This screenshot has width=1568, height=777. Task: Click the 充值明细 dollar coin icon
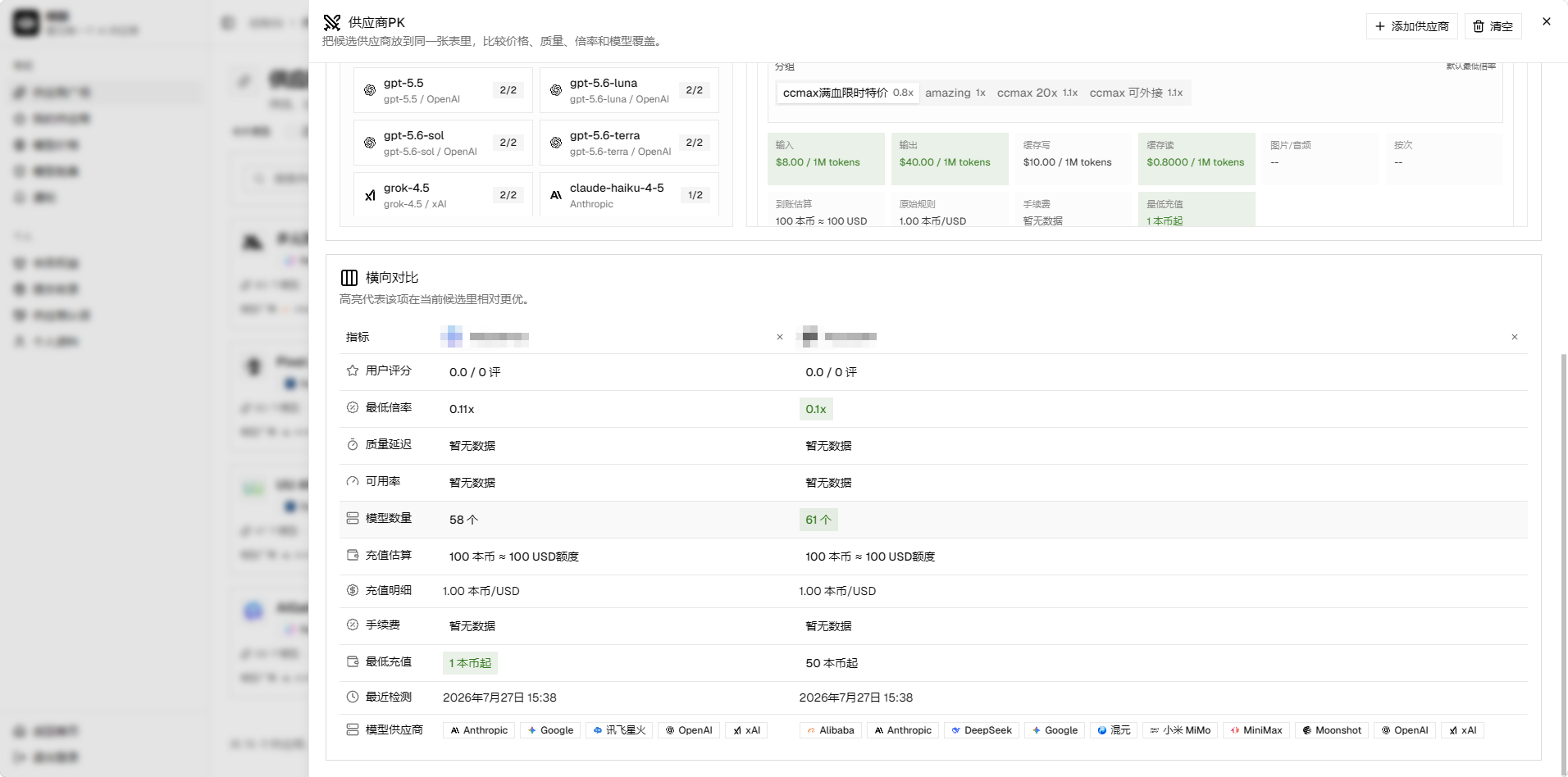click(x=353, y=590)
